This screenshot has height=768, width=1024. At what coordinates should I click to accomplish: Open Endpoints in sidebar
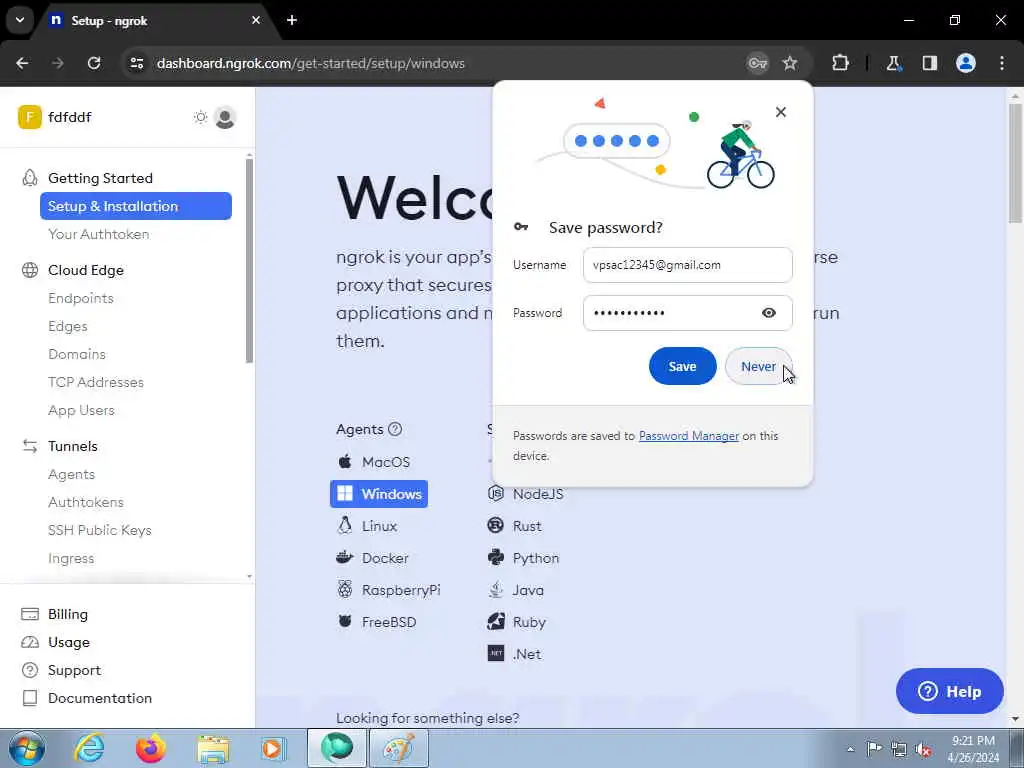pyautogui.click(x=81, y=298)
